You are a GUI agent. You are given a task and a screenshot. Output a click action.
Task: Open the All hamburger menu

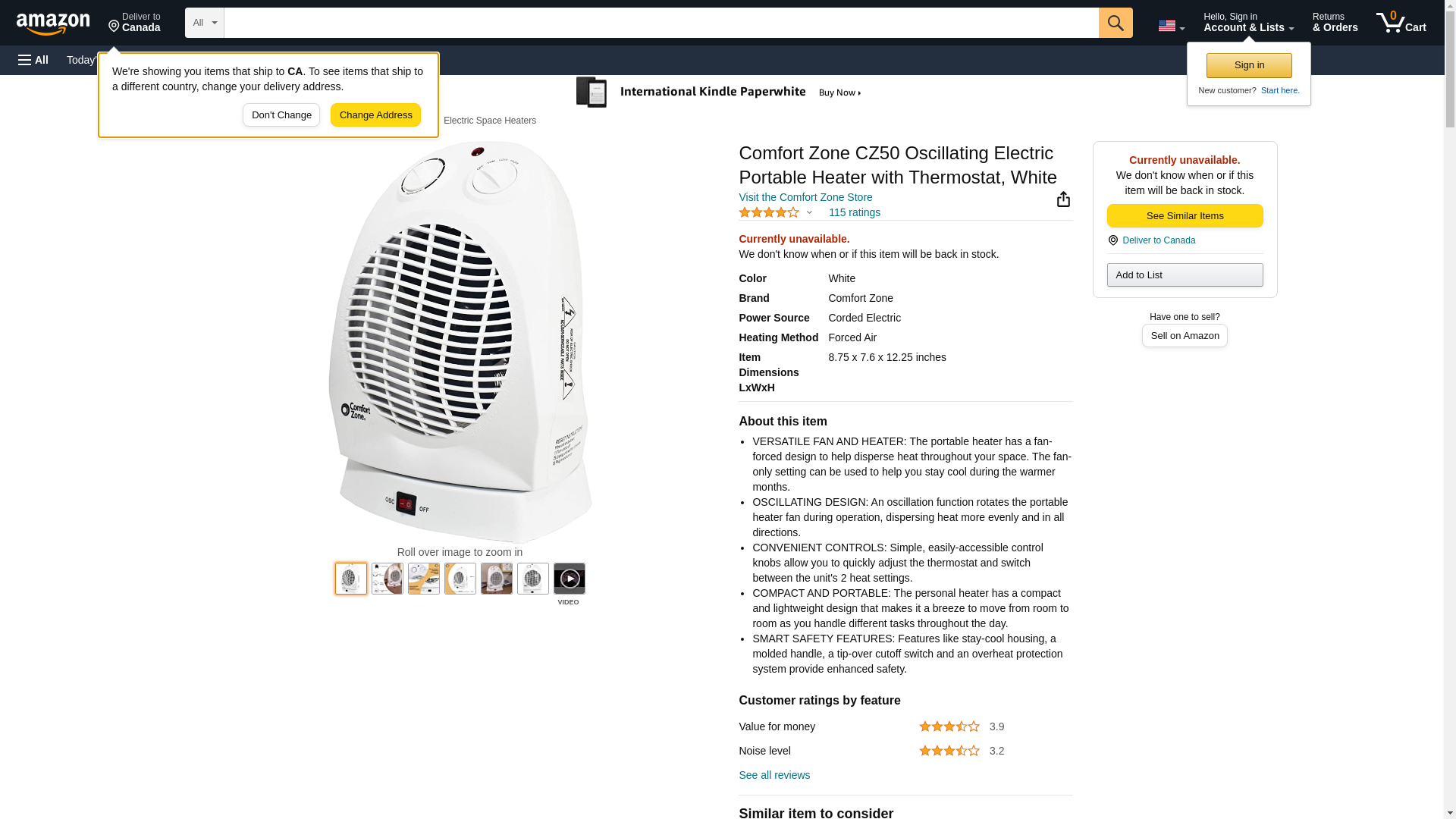(33, 60)
